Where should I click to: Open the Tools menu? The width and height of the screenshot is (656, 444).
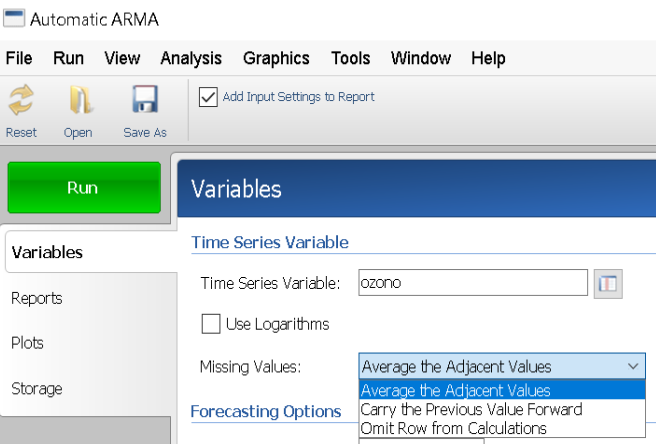[x=350, y=58]
